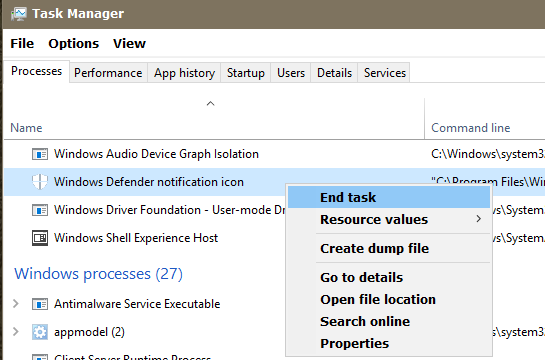
Task: Switch to the Startup tab
Action: 246,73
